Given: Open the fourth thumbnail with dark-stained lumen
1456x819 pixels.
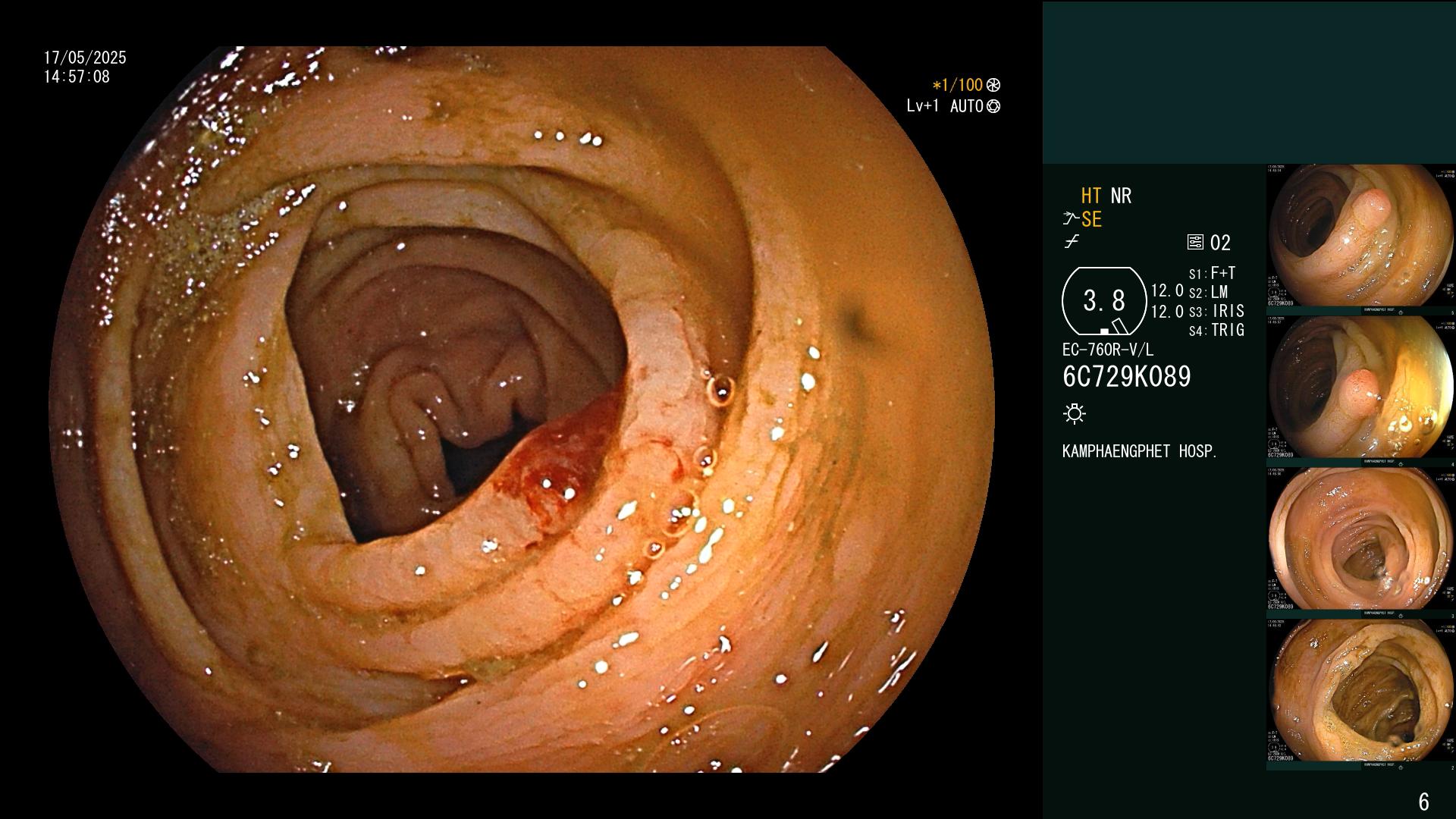Looking at the screenshot, I should click(1361, 692).
